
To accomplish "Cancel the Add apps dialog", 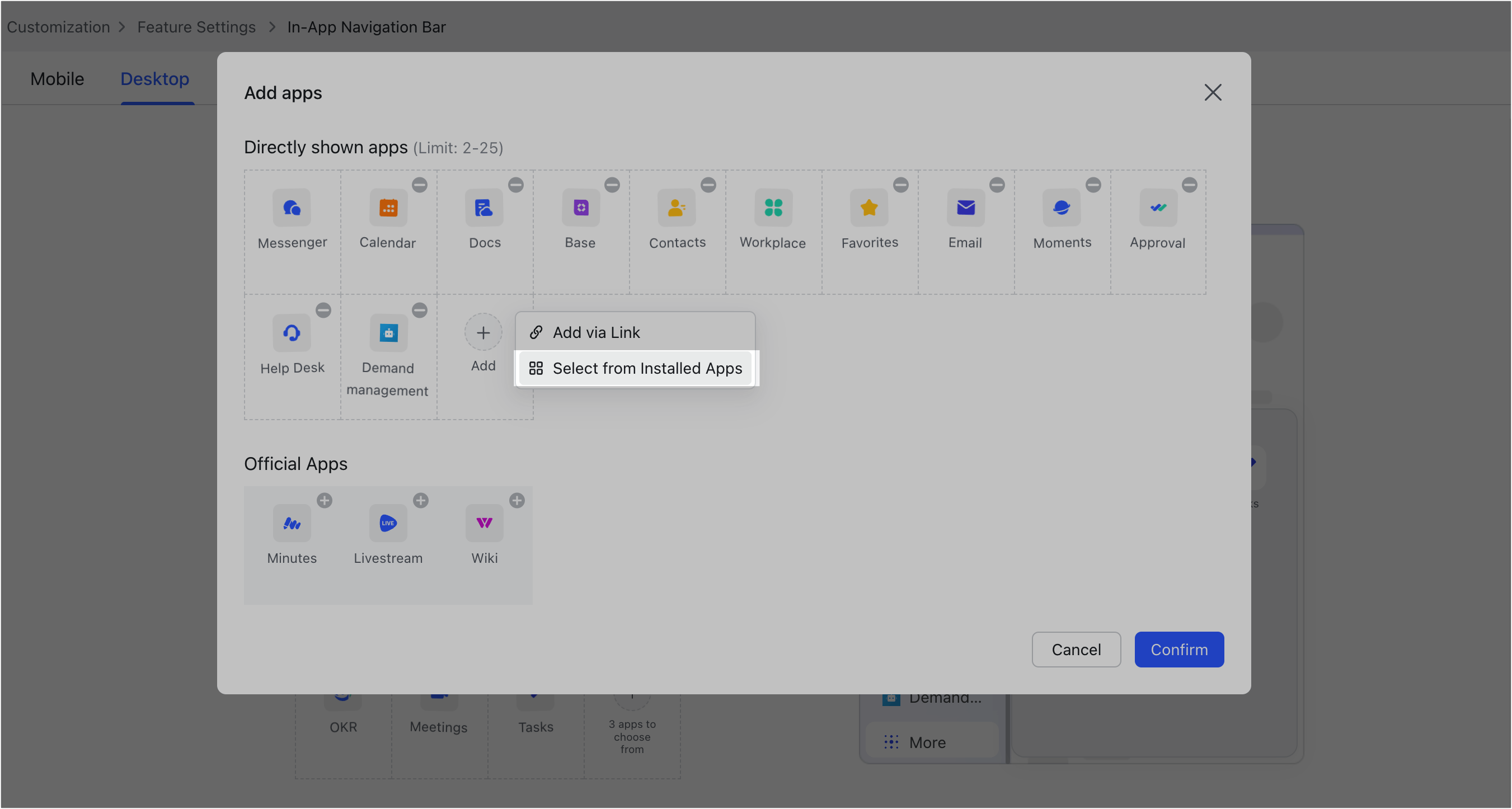I will tap(1076, 650).
